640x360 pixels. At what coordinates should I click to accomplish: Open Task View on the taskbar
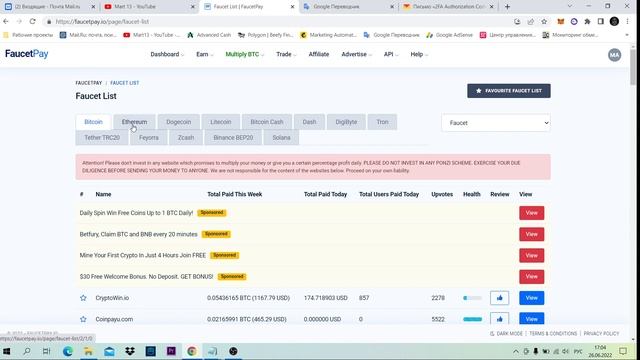pos(47,351)
